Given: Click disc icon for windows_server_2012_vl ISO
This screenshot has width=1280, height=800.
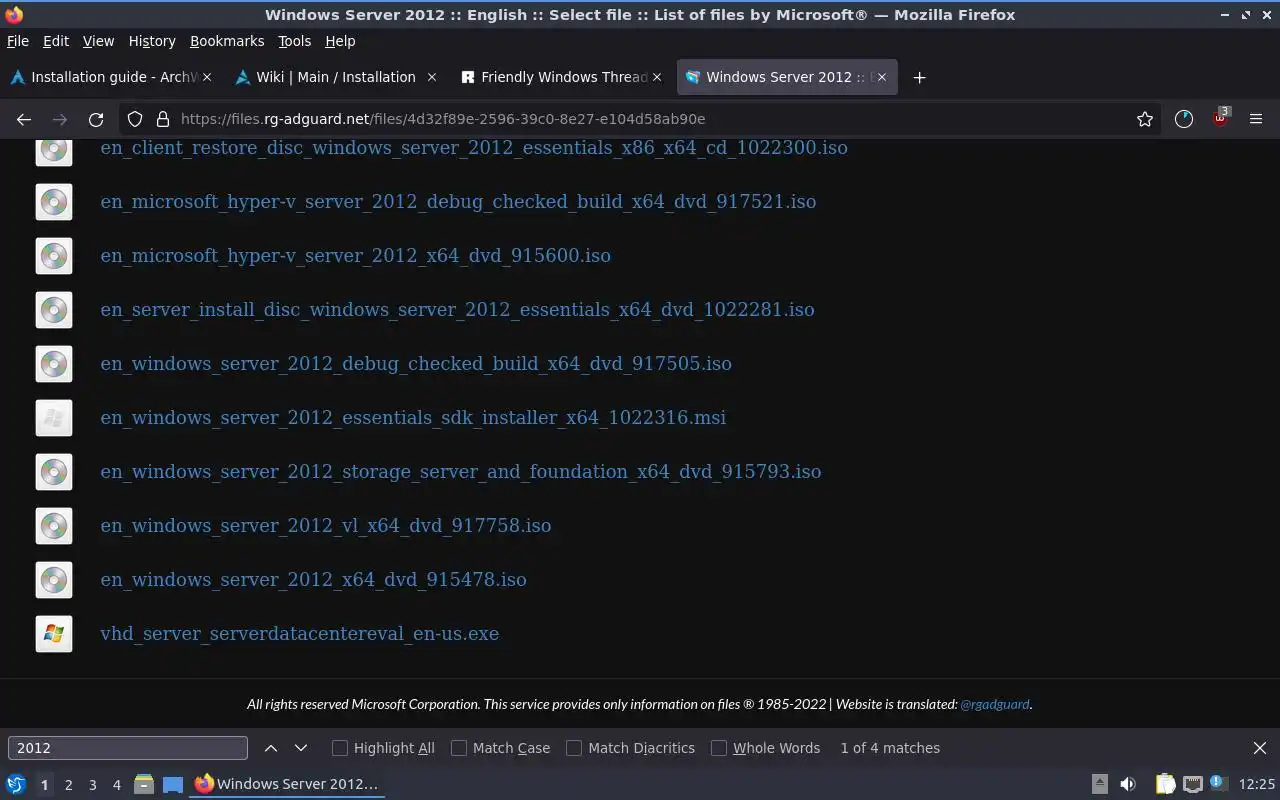Looking at the screenshot, I should (x=54, y=526).
